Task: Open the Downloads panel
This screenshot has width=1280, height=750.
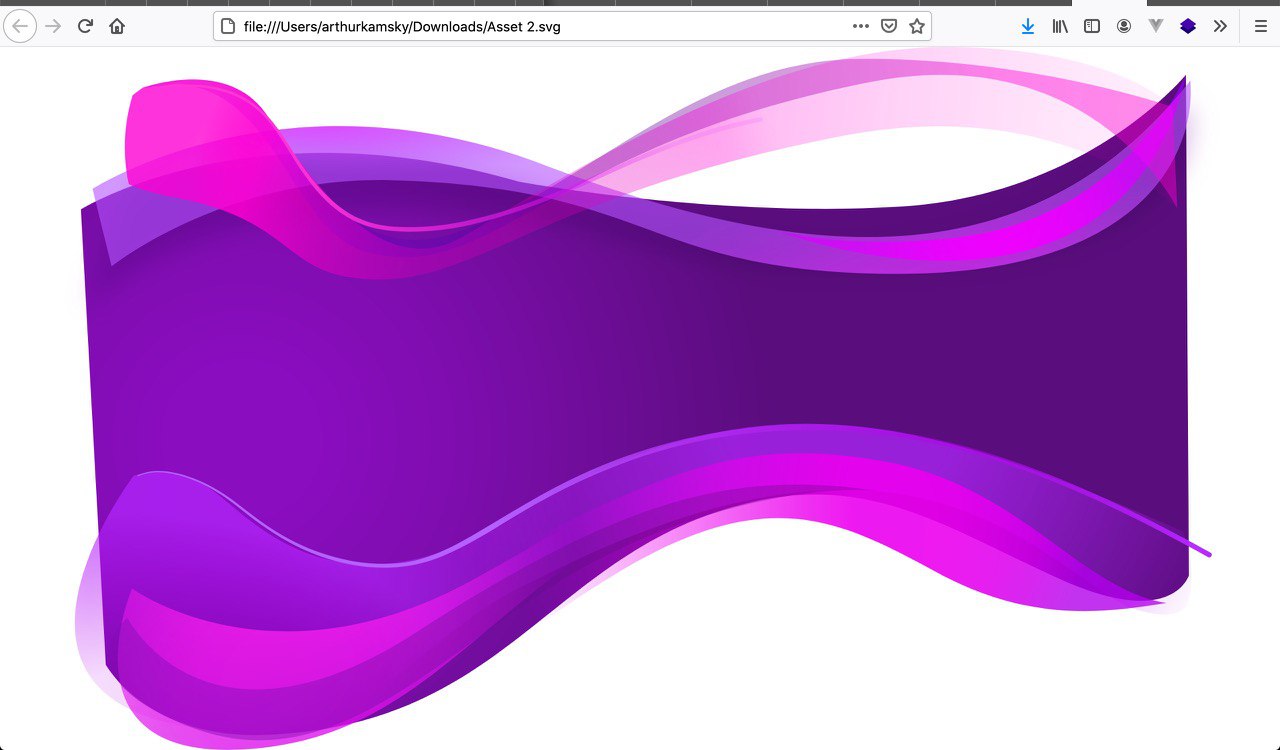Action: (x=1028, y=26)
